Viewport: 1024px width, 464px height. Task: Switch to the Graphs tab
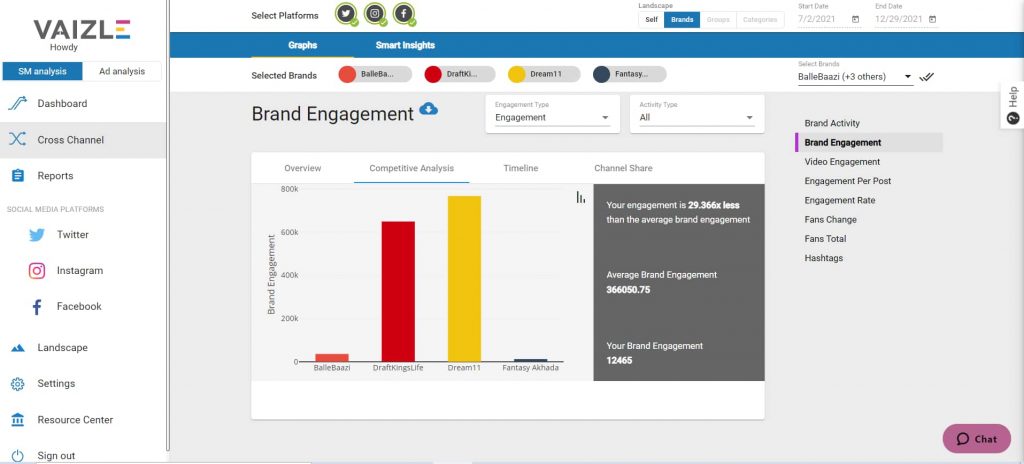(x=302, y=45)
